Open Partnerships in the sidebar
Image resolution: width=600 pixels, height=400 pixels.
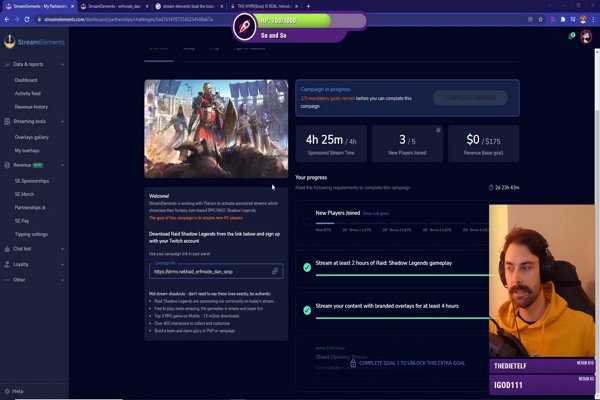(28, 207)
